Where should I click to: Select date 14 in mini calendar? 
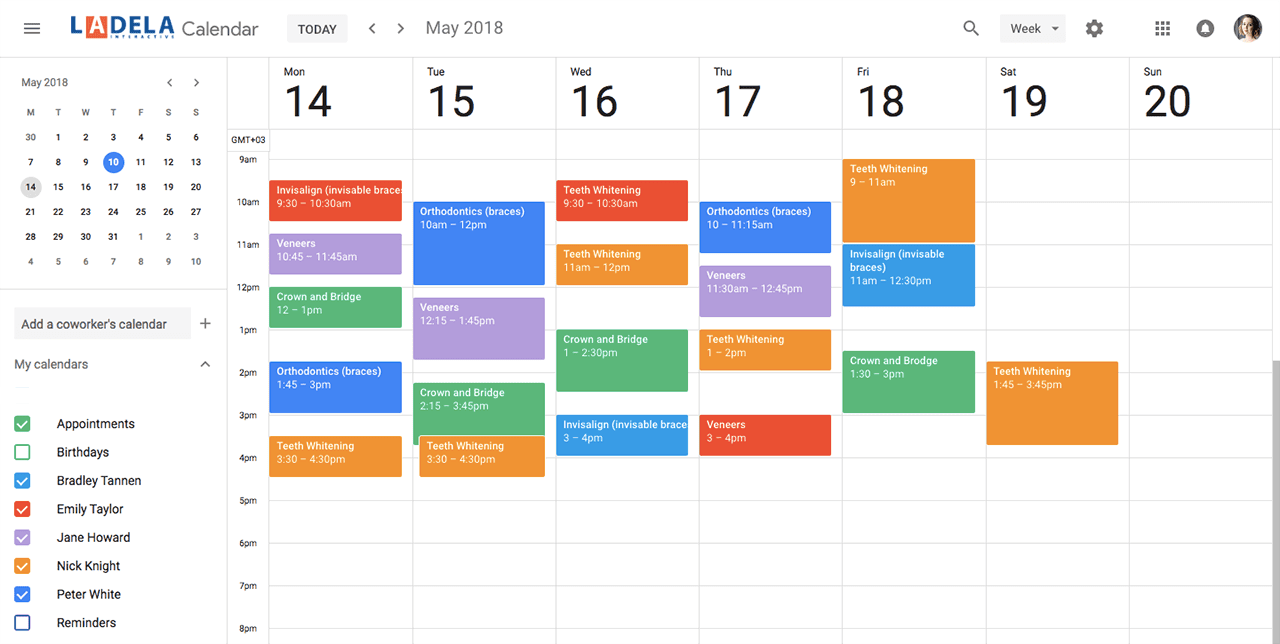31,187
